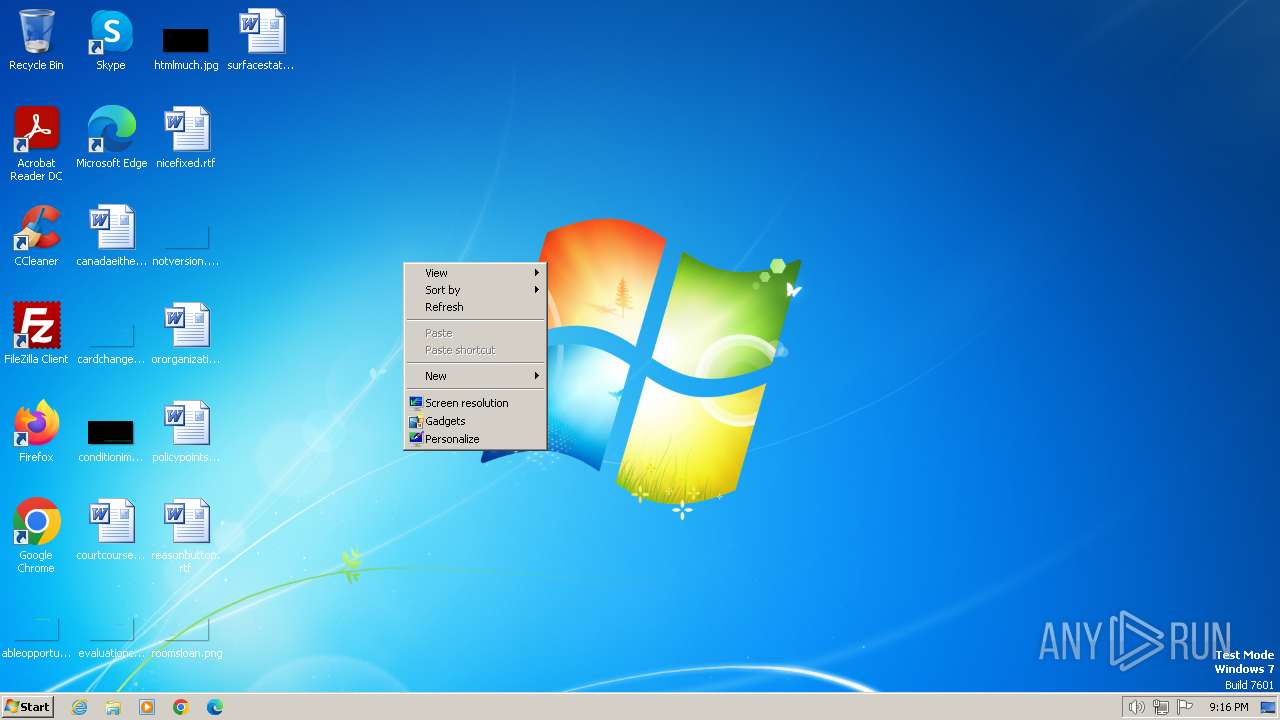Choose Personalize in the context menu

pos(475,439)
